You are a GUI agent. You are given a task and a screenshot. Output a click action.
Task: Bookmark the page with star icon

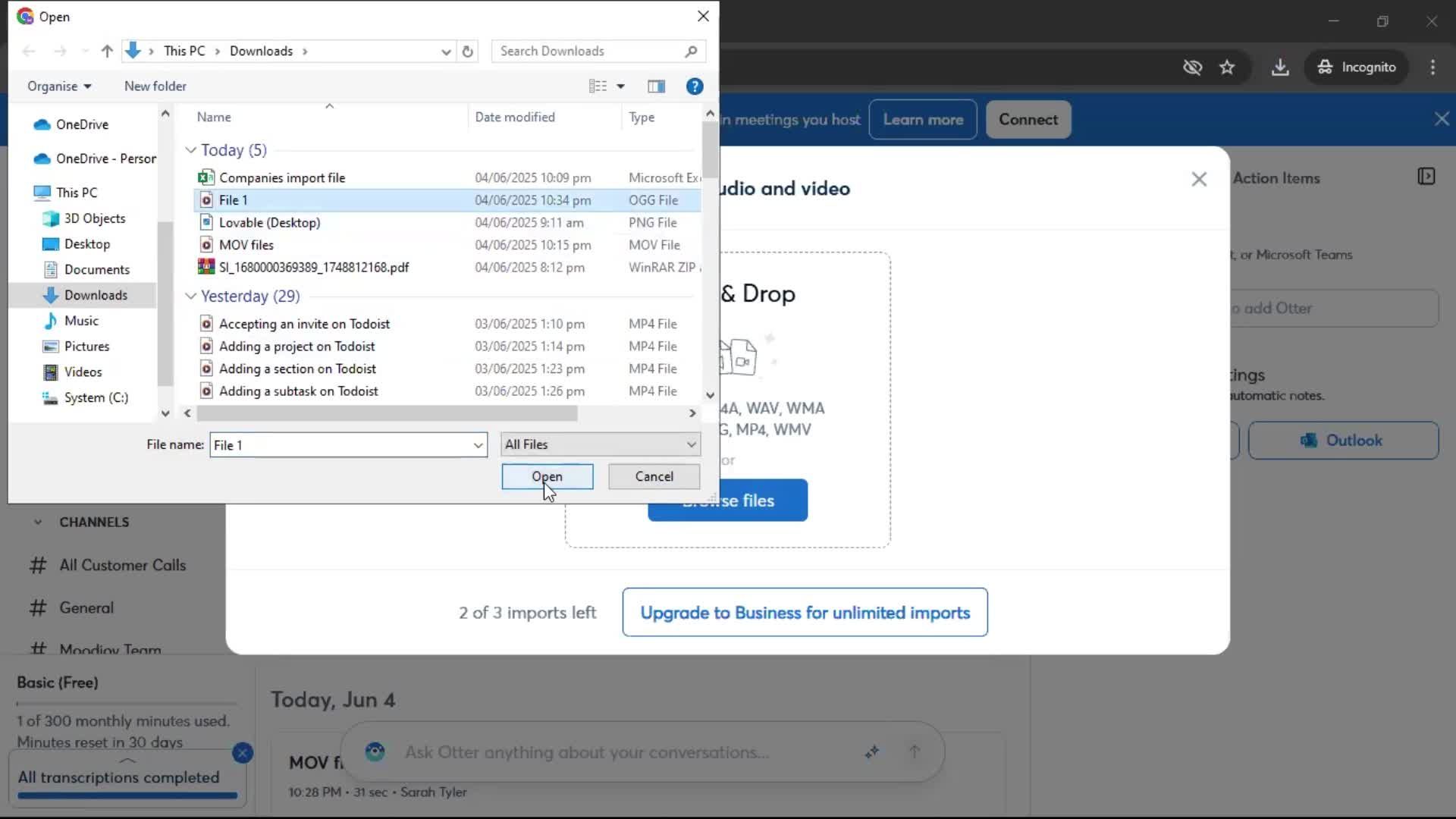pyautogui.click(x=1227, y=67)
